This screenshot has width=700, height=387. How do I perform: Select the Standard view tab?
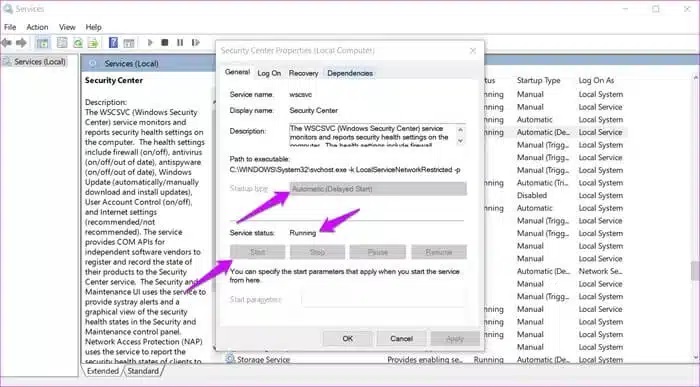[x=143, y=371]
